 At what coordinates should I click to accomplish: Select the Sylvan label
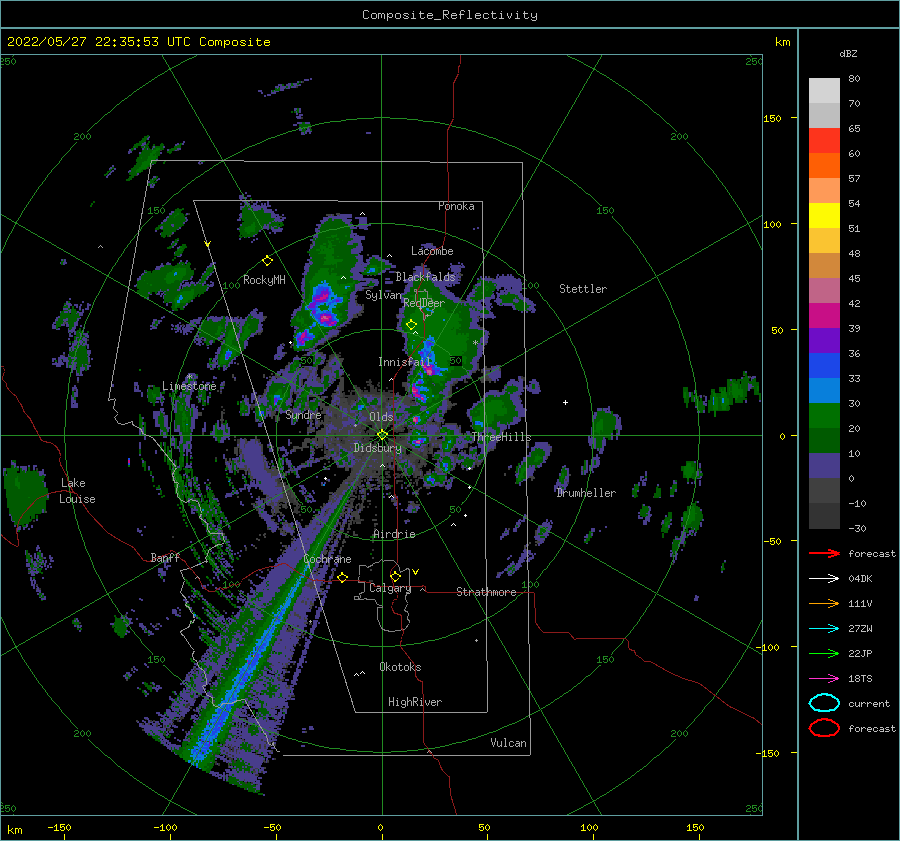click(383, 295)
